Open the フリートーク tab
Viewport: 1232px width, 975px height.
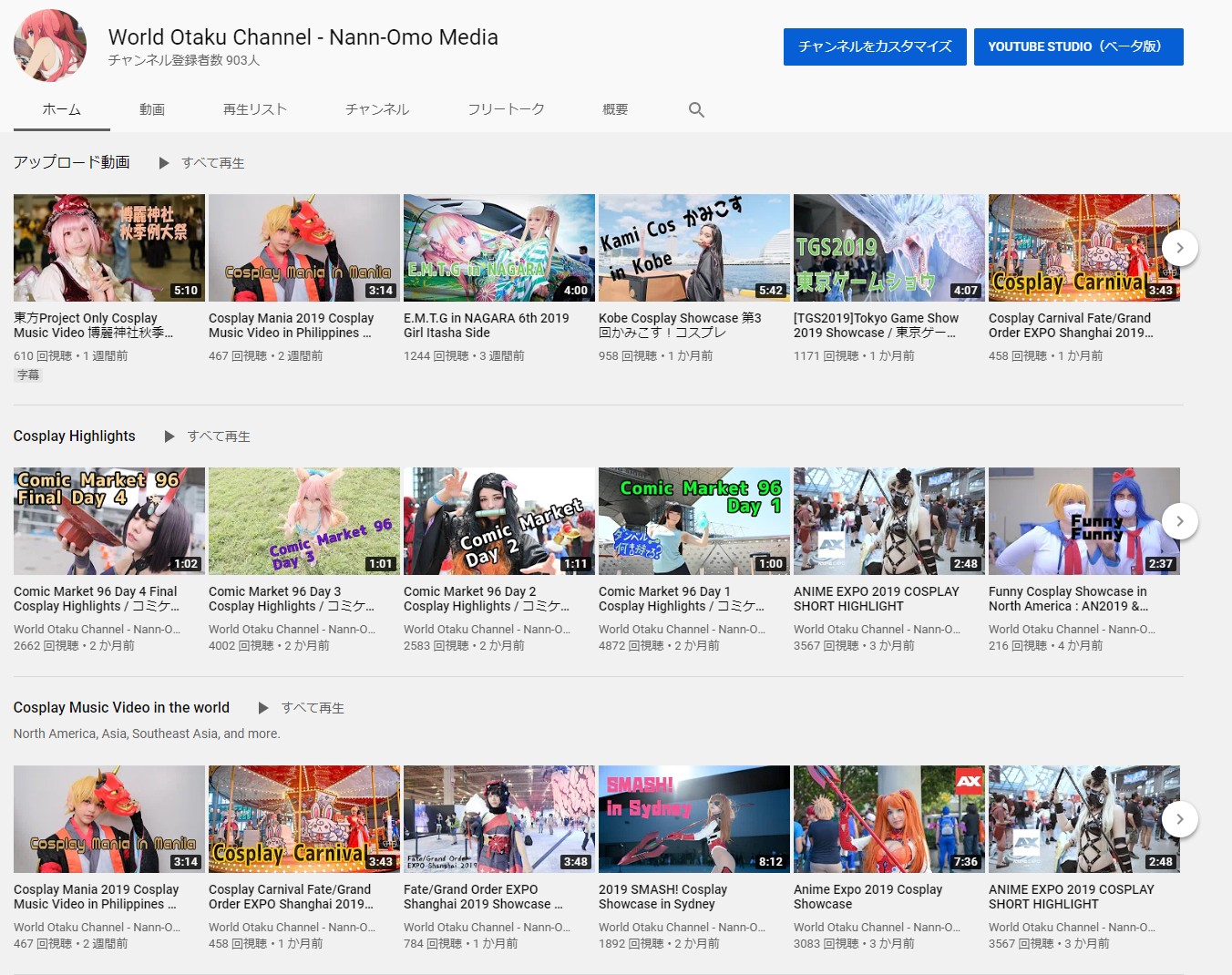(x=506, y=109)
